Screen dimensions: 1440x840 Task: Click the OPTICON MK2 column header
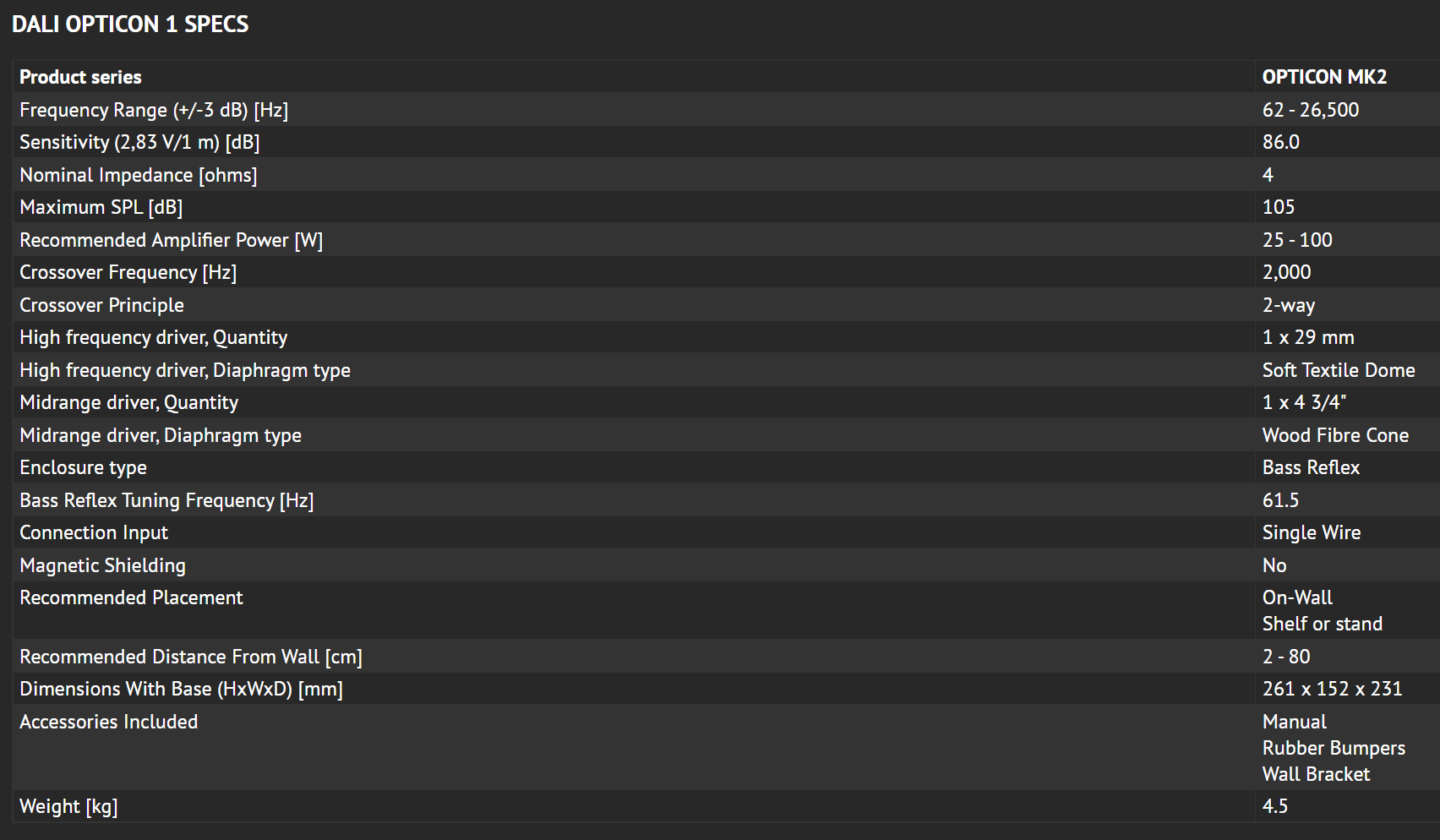tap(1324, 77)
